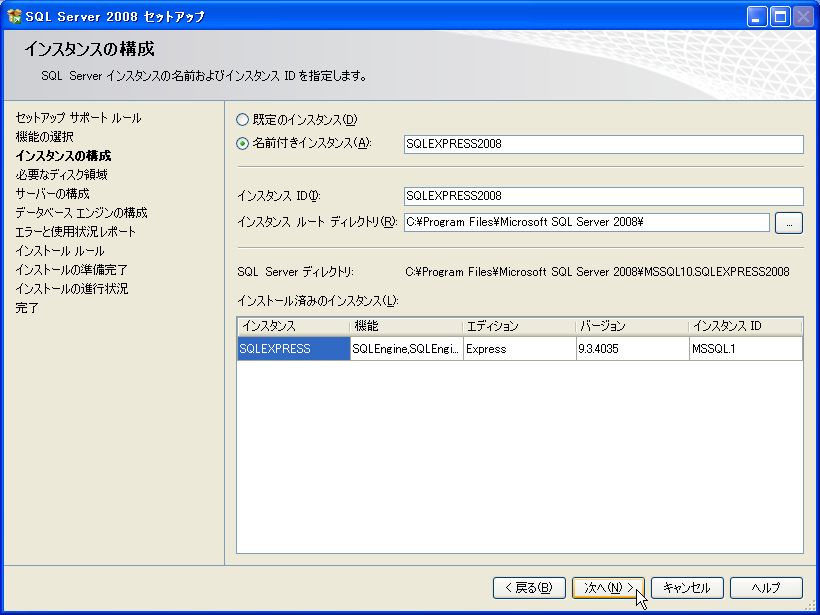
Task: Click the 次へ next button
Action: coord(608,588)
